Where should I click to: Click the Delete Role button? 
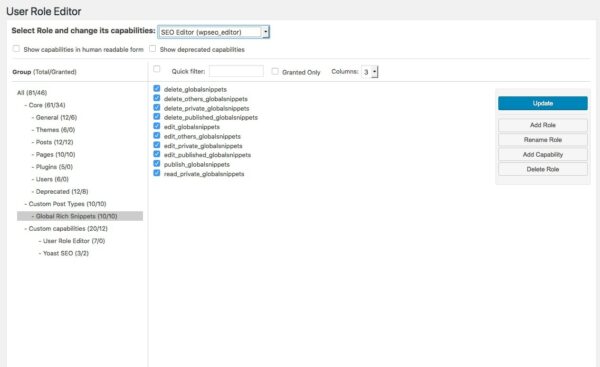click(543, 169)
